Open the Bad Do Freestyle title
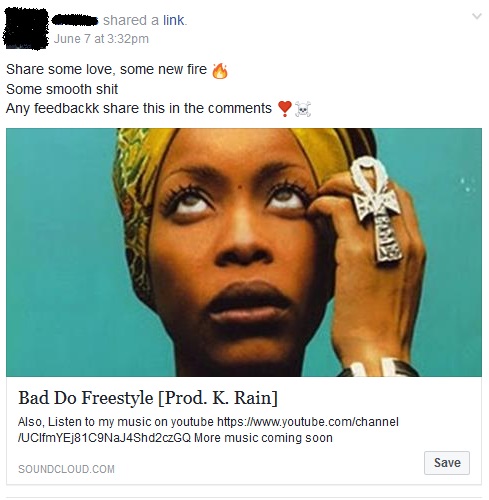 pos(148,398)
